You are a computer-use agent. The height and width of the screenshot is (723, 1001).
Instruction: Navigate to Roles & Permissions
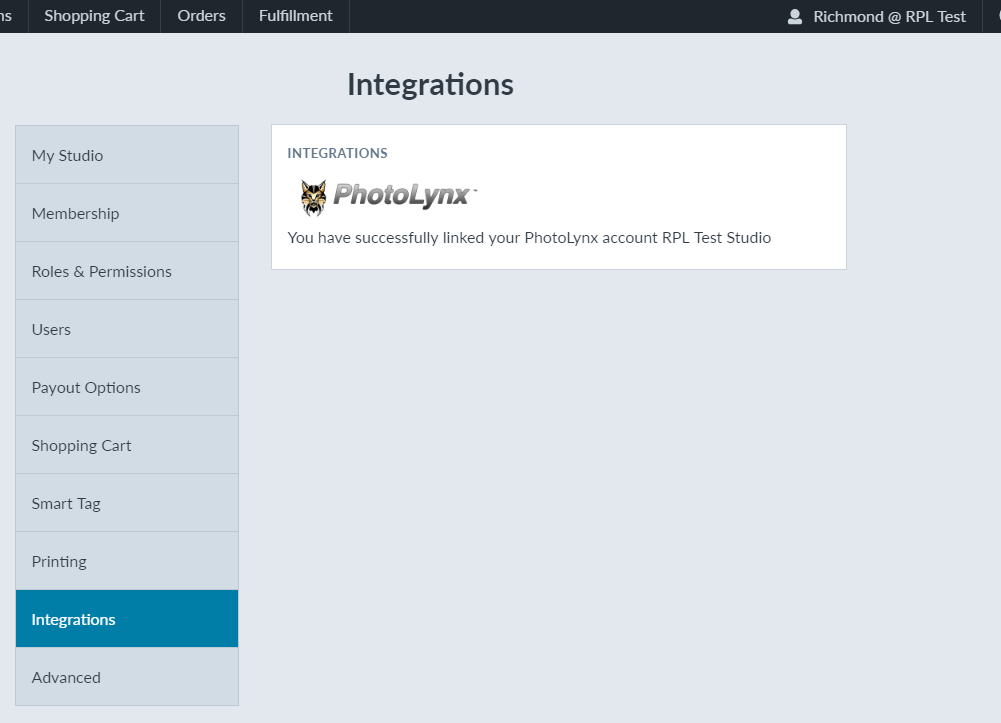[127, 271]
